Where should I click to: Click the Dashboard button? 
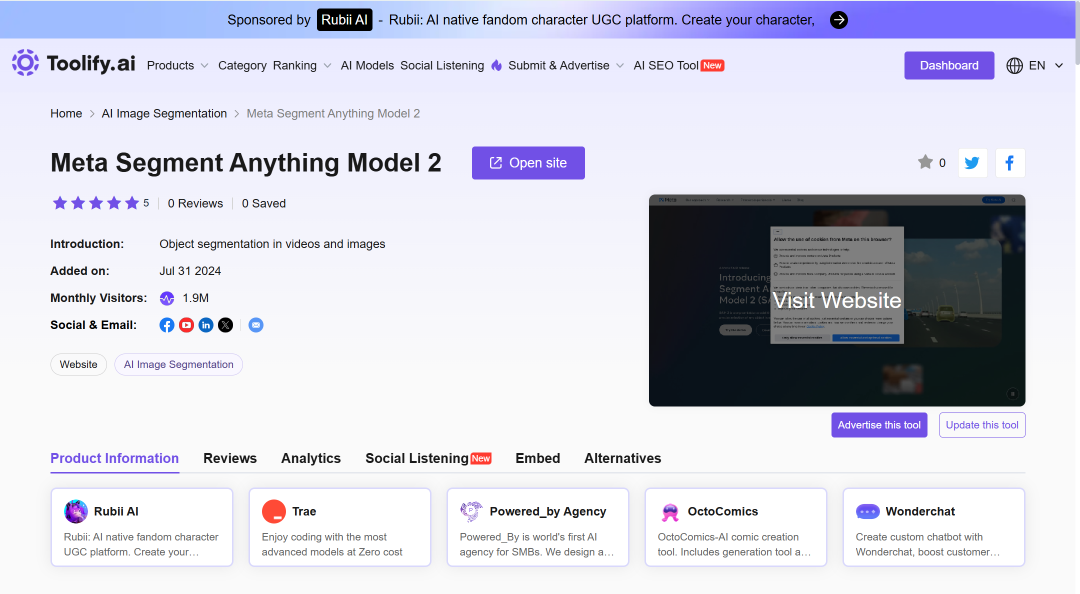tap(949, 65)
